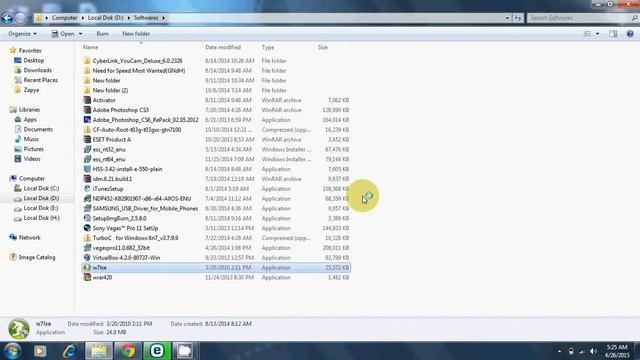640x360 pixels.
Task: Select Local Disk (E:) in sidebar
Action: [41, 208]
